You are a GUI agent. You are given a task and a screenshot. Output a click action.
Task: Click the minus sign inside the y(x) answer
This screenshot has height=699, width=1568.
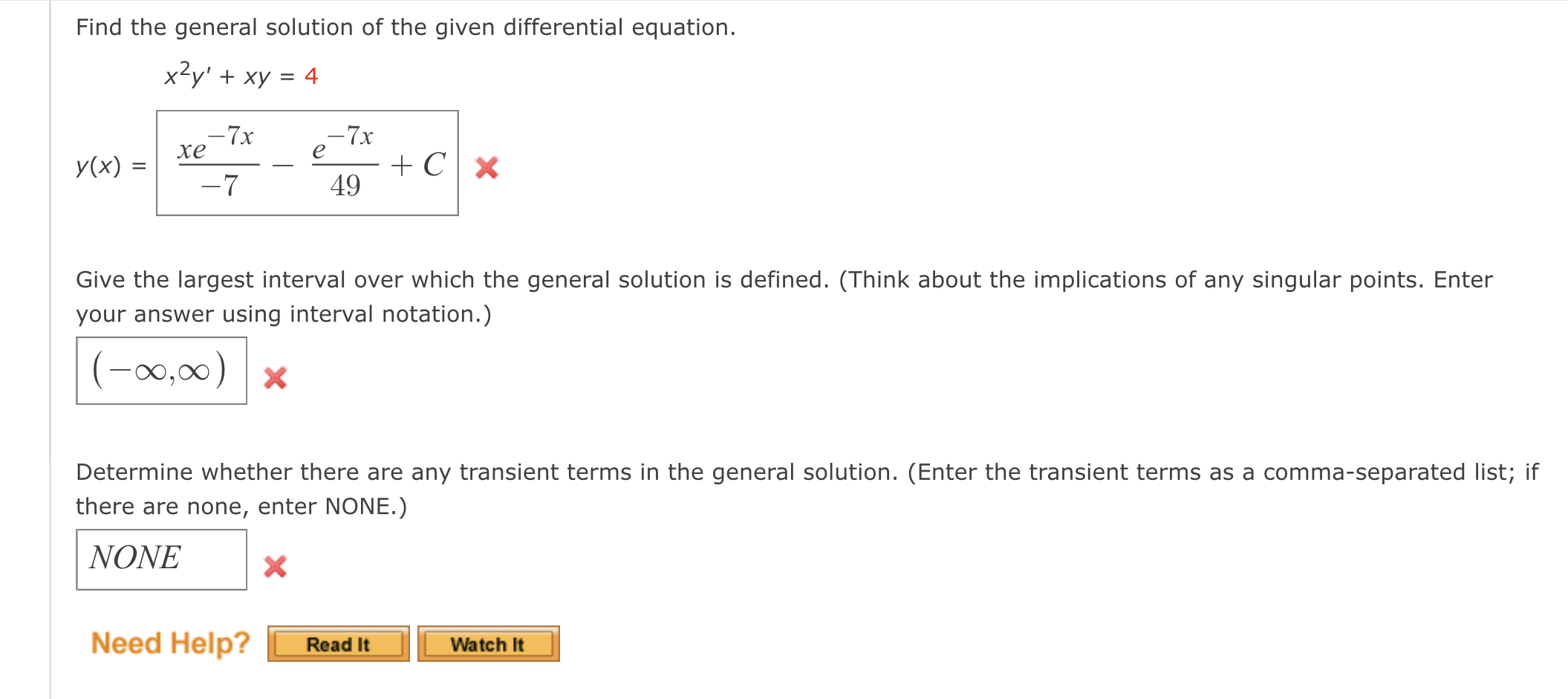[x=284, y=165]
